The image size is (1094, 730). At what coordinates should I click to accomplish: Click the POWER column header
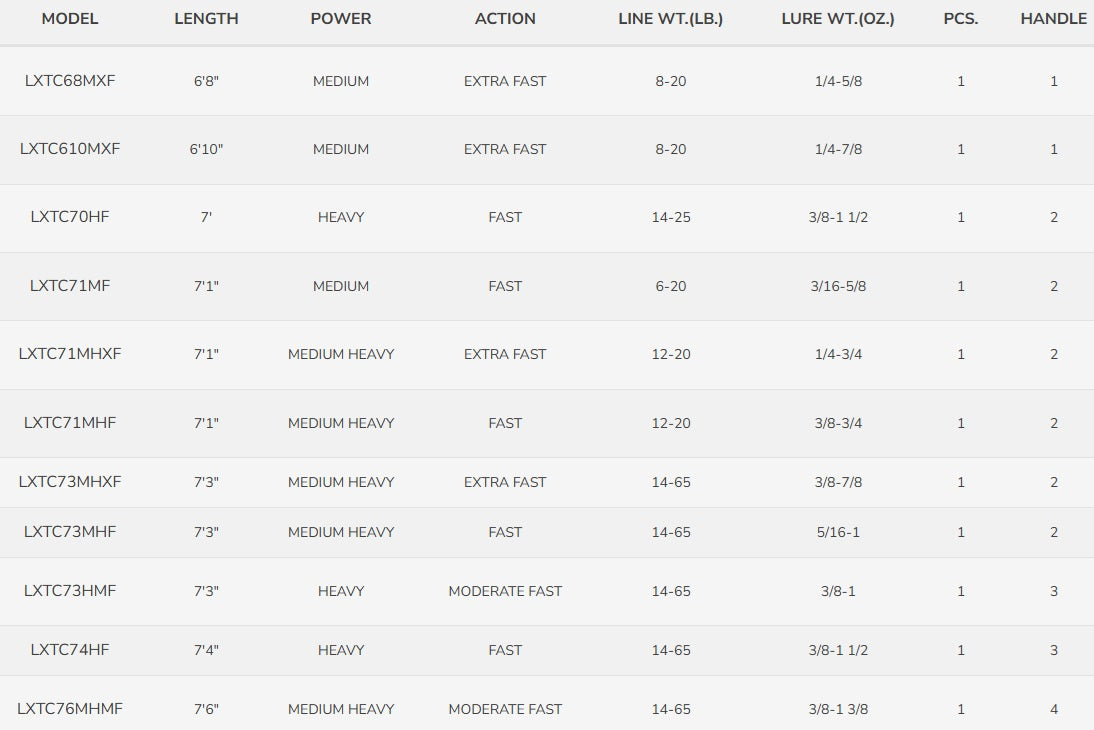(340, 19)
